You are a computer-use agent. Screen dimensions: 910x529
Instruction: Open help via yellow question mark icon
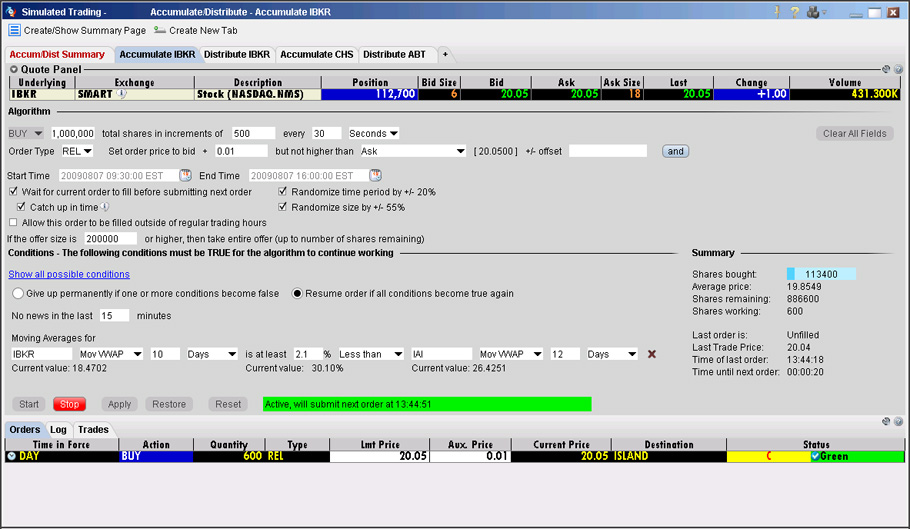tap(795, 12)
